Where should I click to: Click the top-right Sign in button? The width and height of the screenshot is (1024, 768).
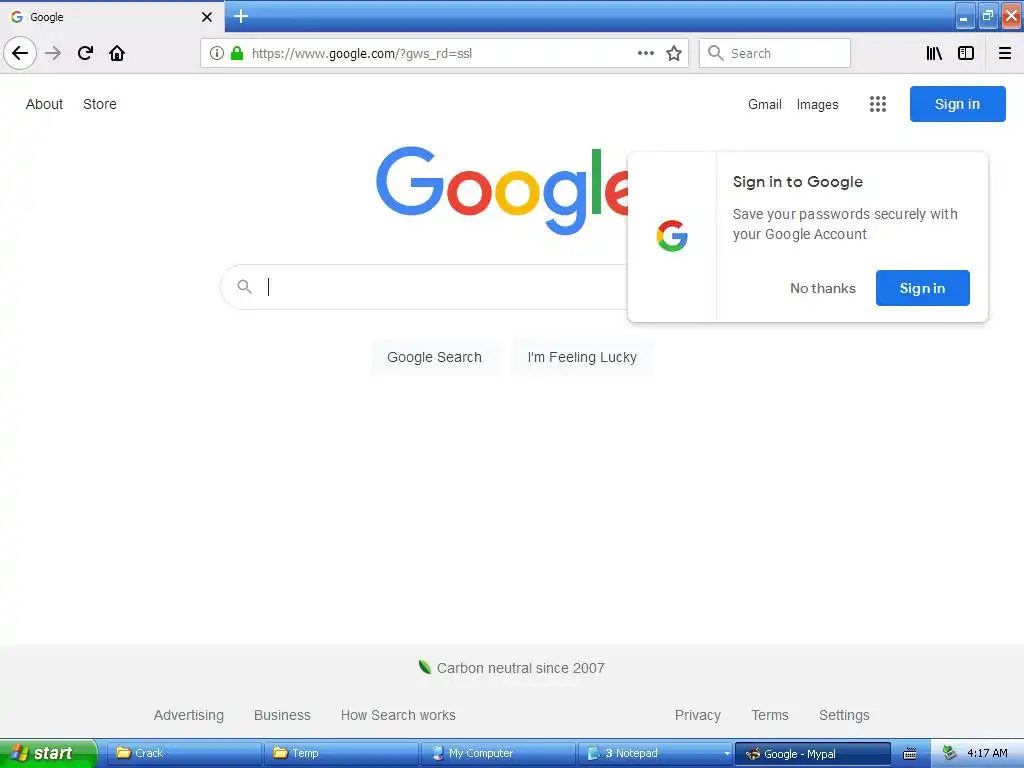[x=957, y=104]
